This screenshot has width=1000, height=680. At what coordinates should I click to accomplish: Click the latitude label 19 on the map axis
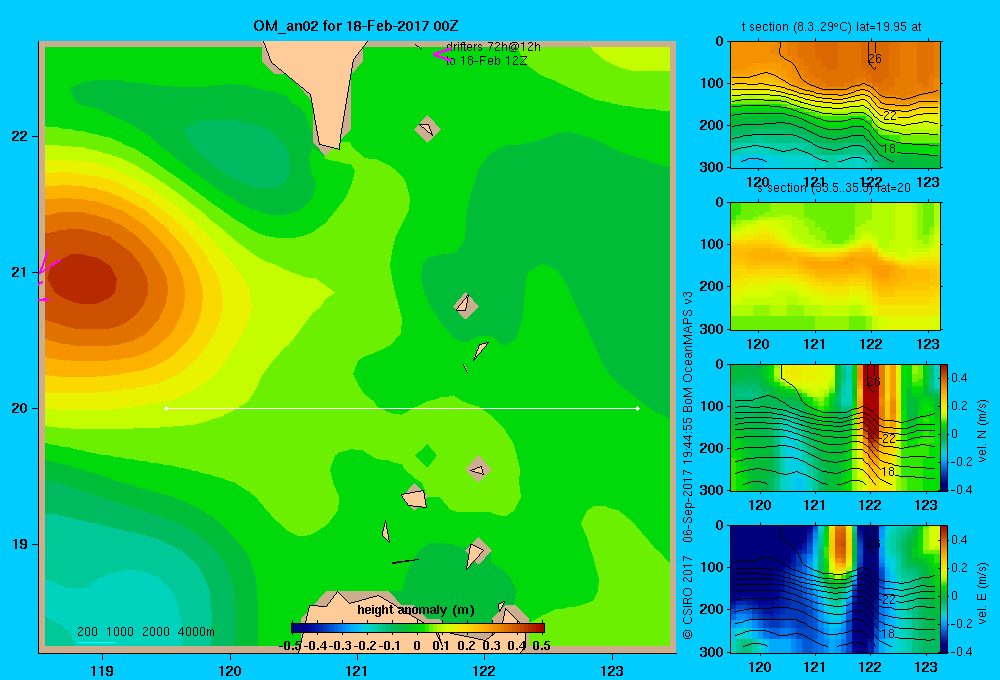pyautogui.click(x=20, y=544)
